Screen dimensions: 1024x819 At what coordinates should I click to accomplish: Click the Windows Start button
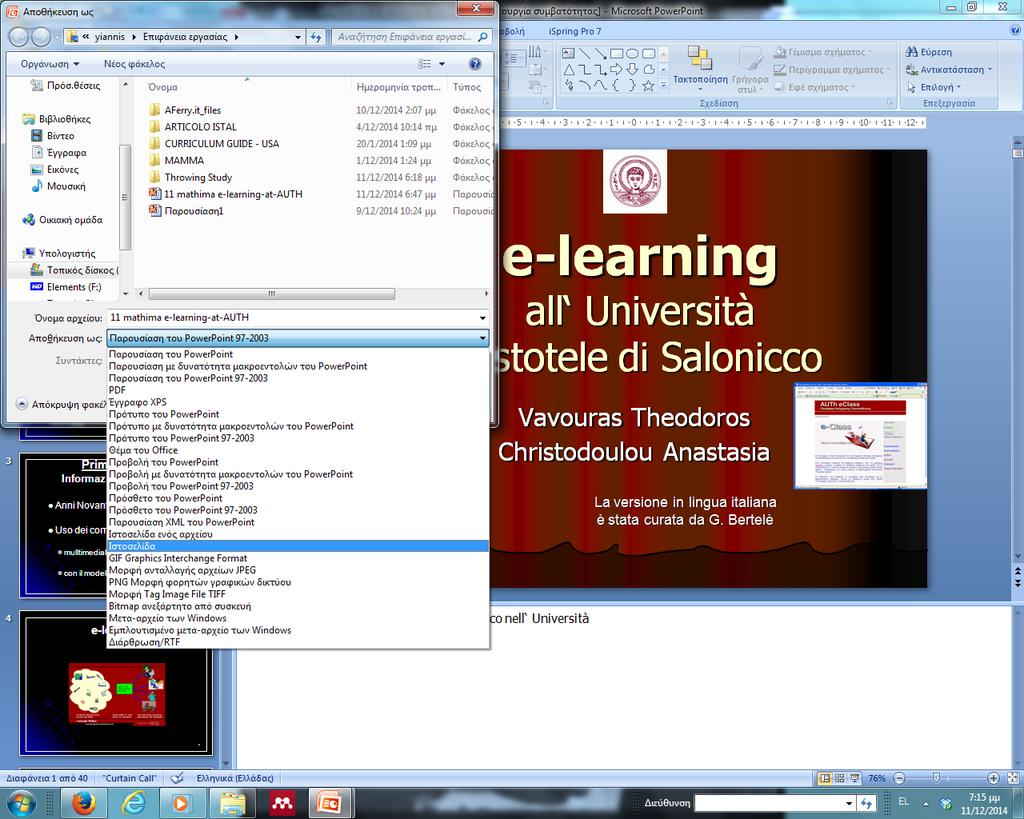[x=22, y=803]
